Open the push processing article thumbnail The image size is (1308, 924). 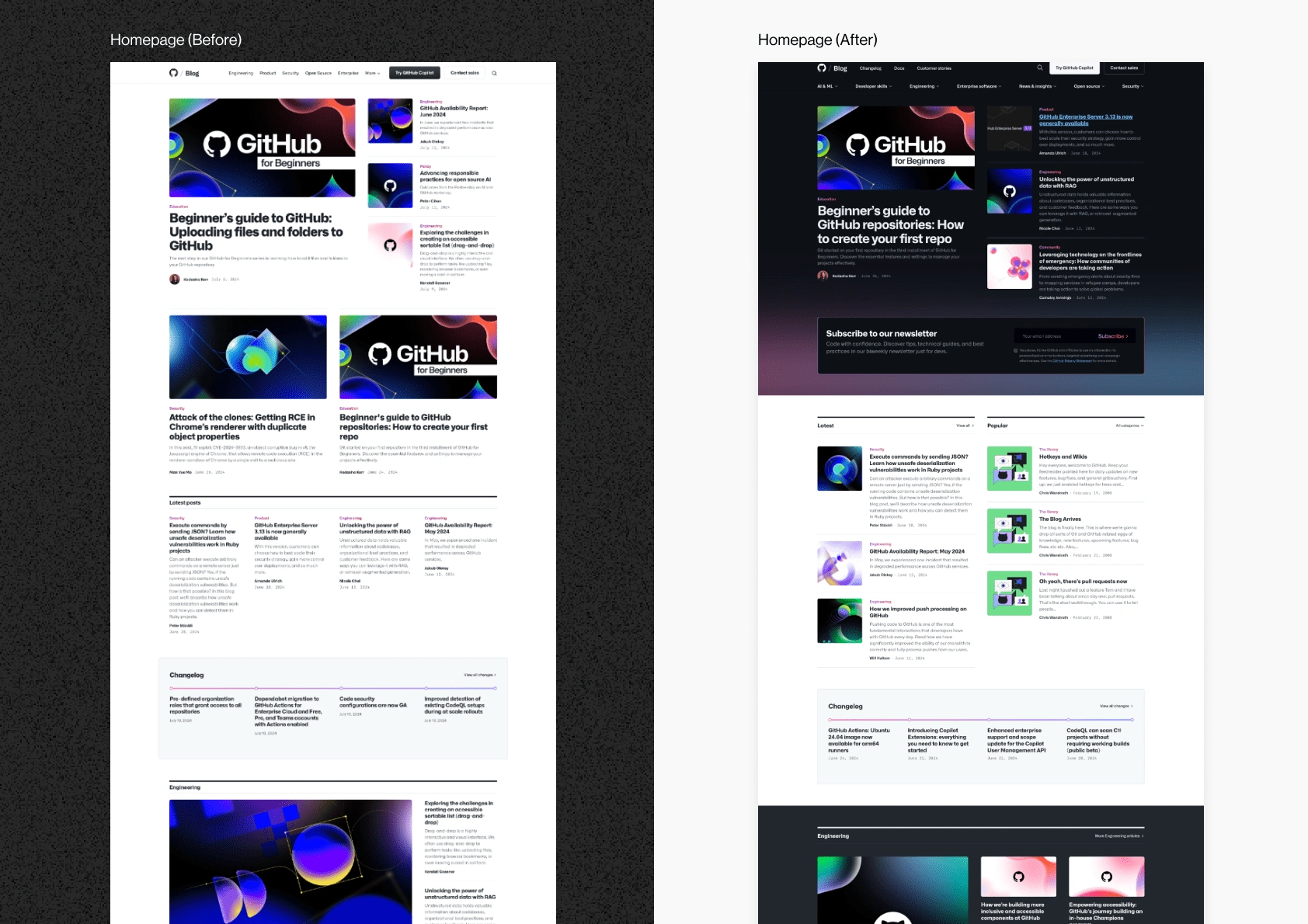840,620
